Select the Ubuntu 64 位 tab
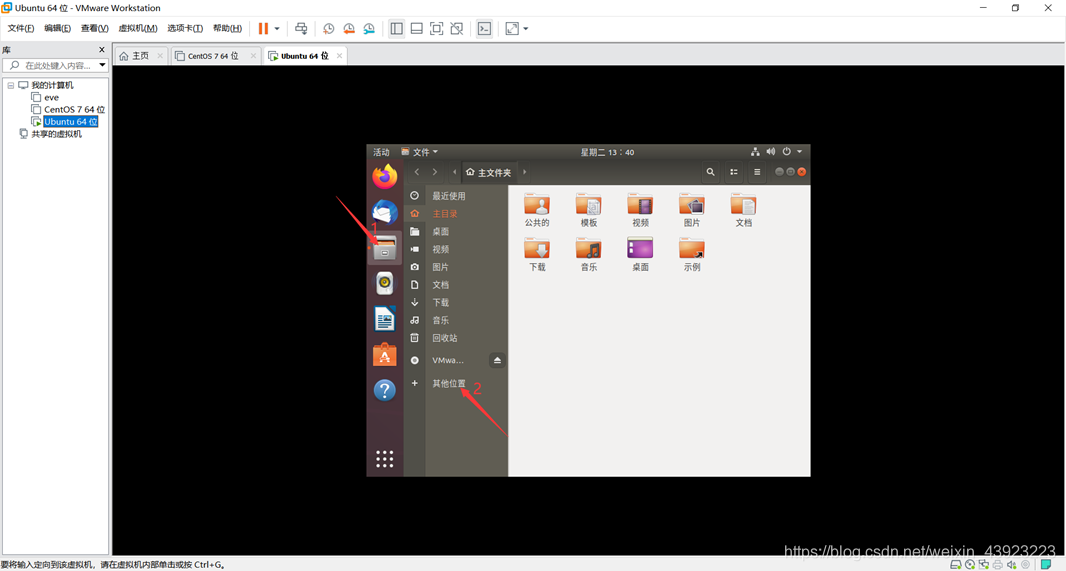This screenshot has height=571, width=1066. [305, 56]
